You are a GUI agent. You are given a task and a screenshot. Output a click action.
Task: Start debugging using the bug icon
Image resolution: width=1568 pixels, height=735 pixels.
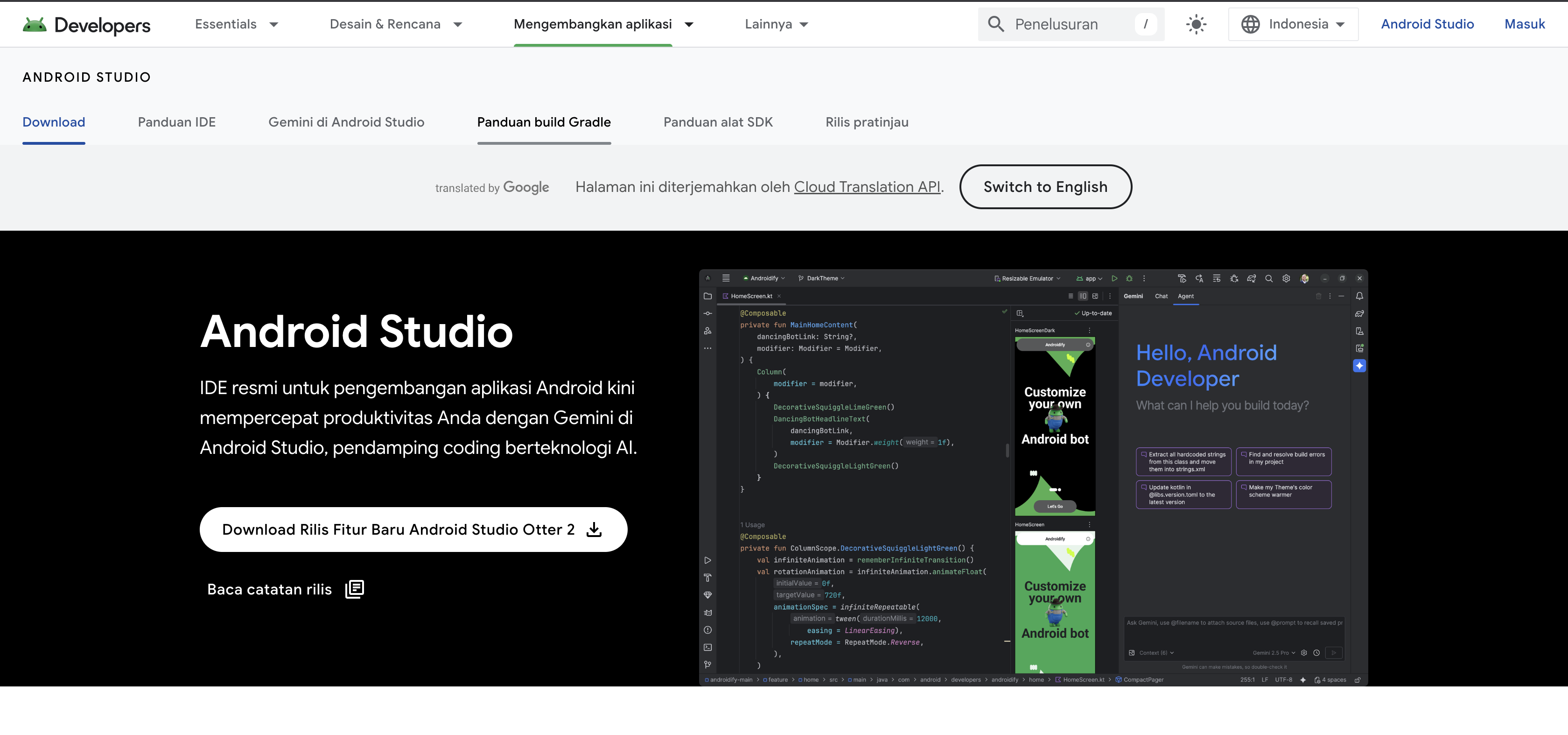tap(1129, 278)
